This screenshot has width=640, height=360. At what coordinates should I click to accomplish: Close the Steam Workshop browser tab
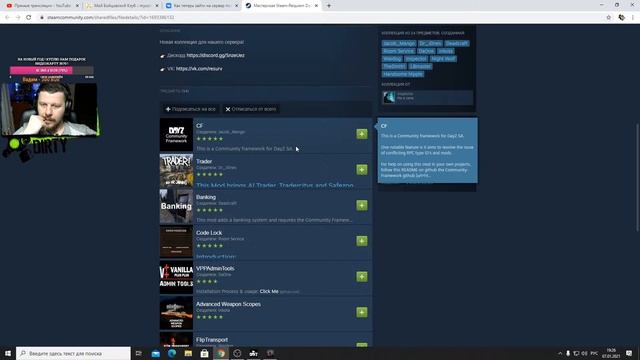(x=316, y=6)
